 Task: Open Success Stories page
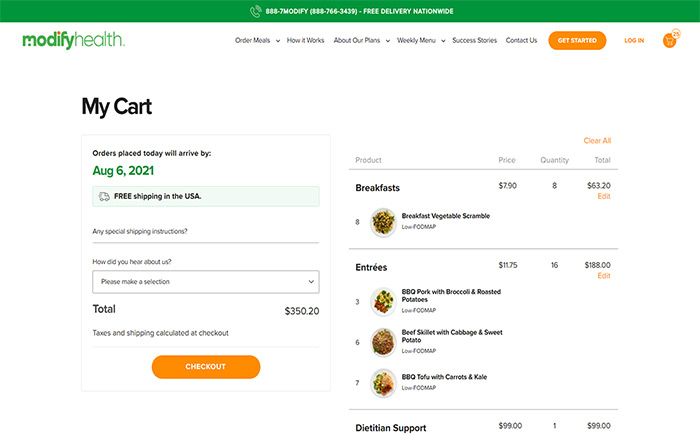point(475,40)
